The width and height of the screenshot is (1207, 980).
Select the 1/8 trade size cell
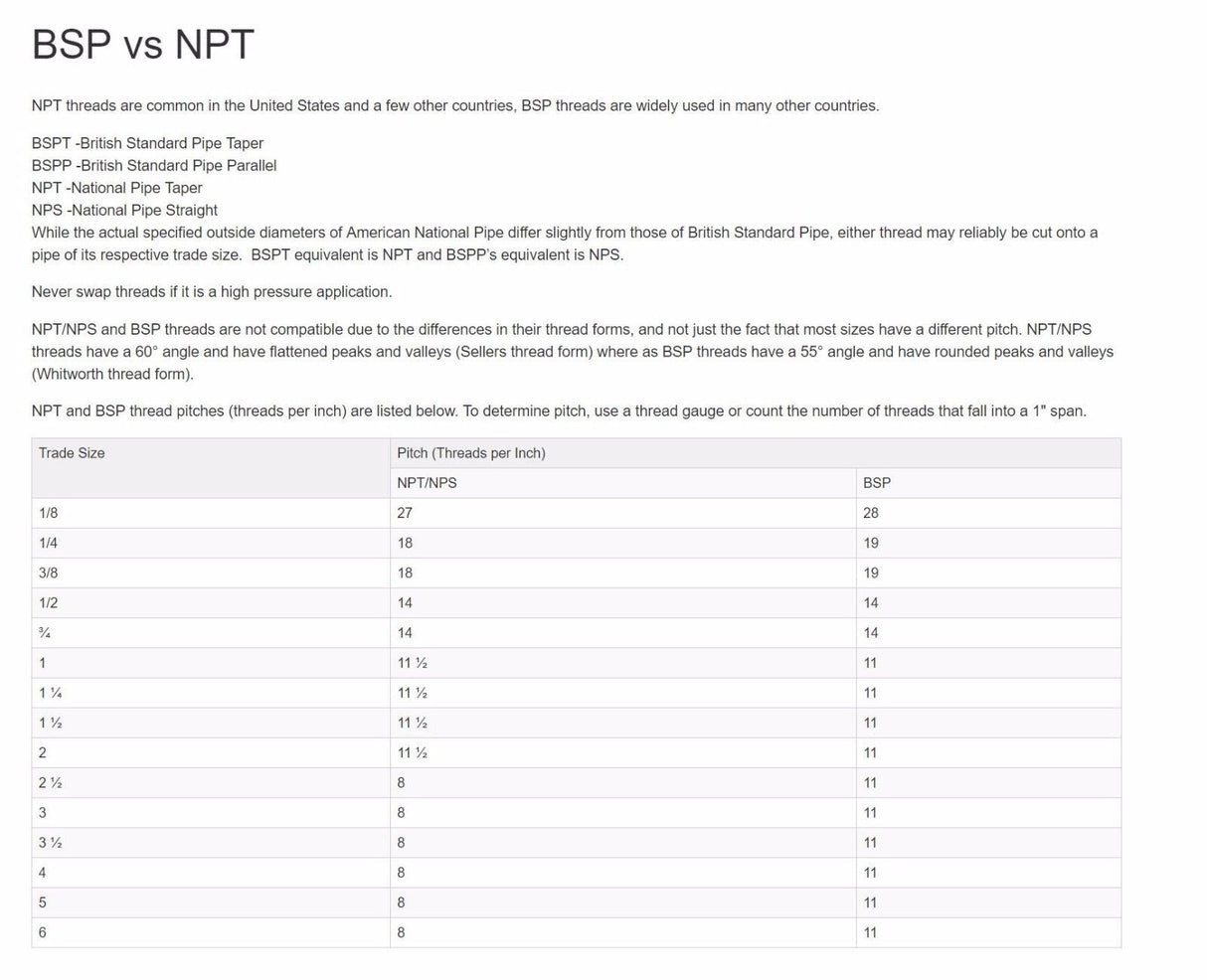click(x=49, y=513)
